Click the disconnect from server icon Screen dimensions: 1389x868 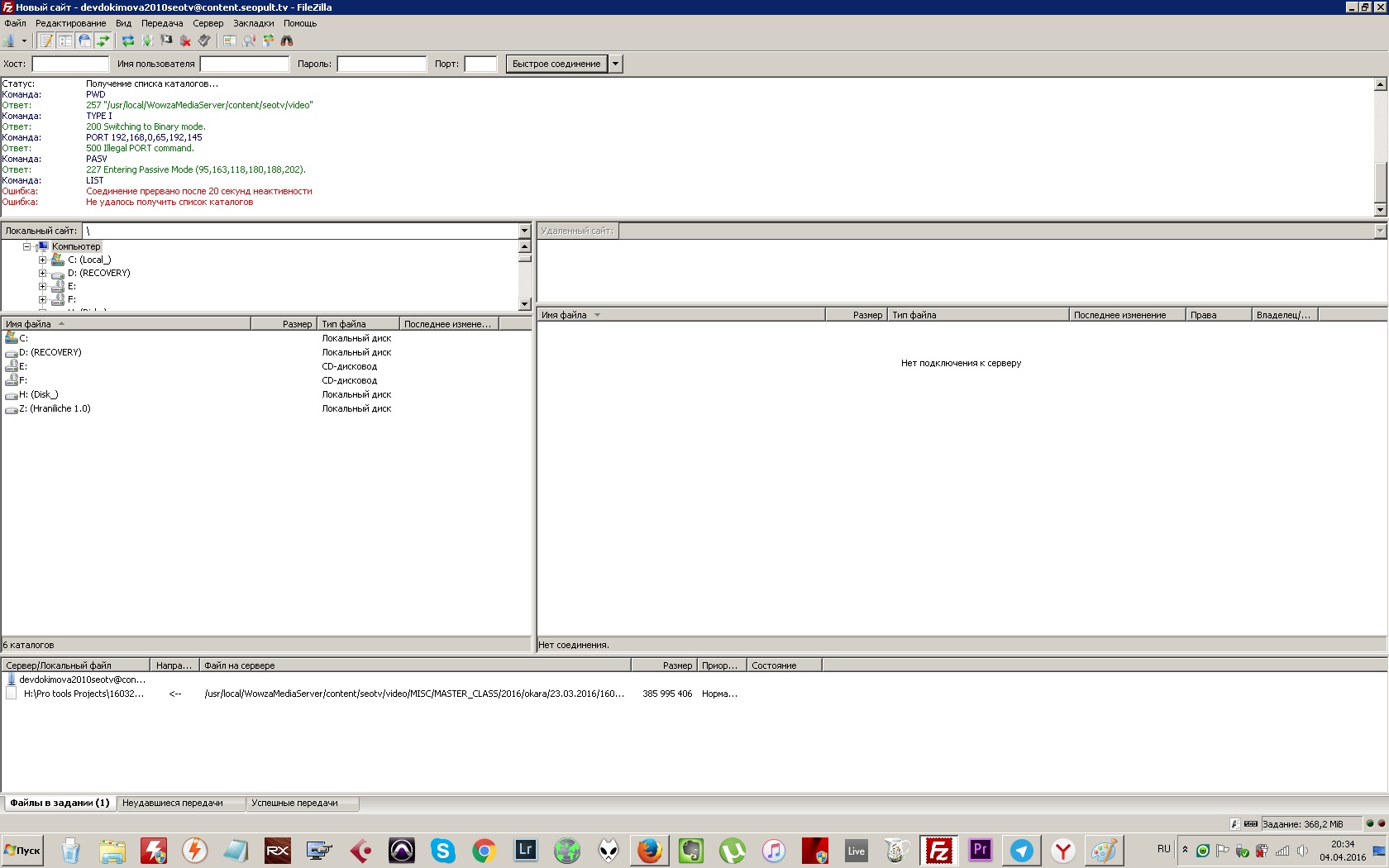tap(185, 41)
